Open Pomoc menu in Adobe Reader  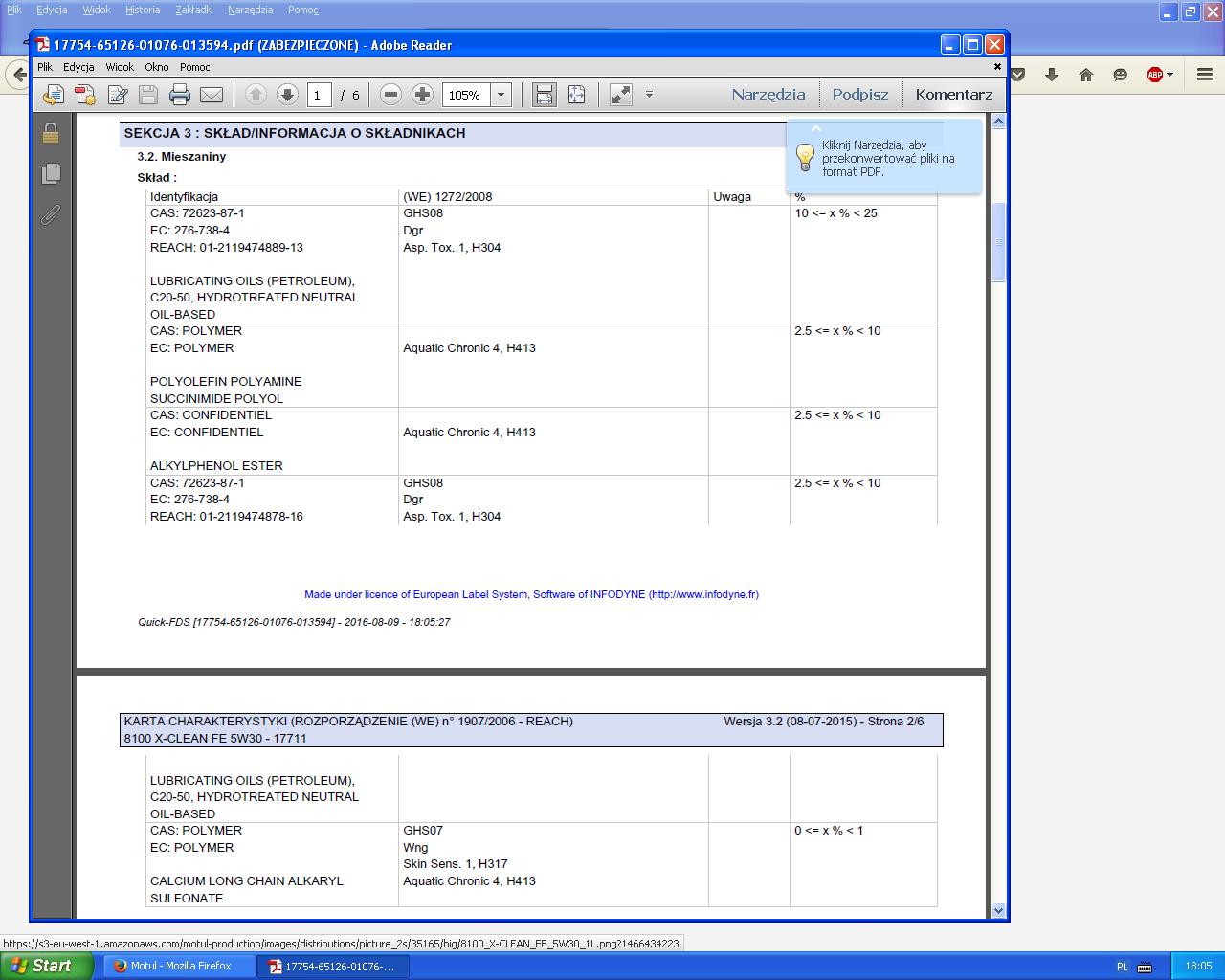[x=195, y=67]
